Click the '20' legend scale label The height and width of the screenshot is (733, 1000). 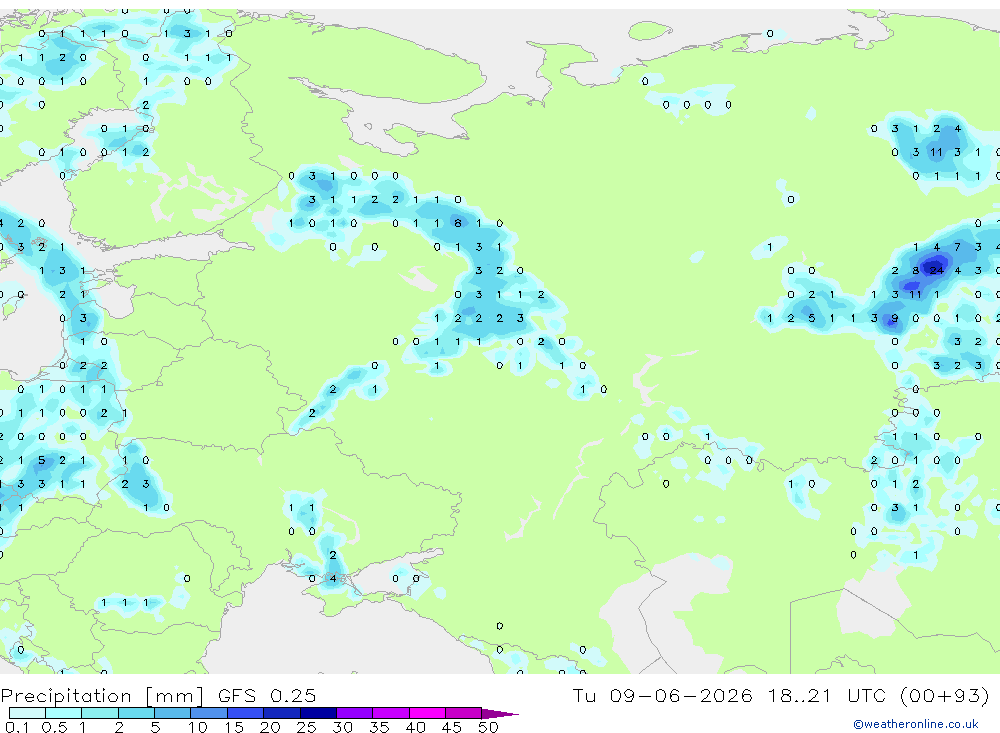click(270, 727)
